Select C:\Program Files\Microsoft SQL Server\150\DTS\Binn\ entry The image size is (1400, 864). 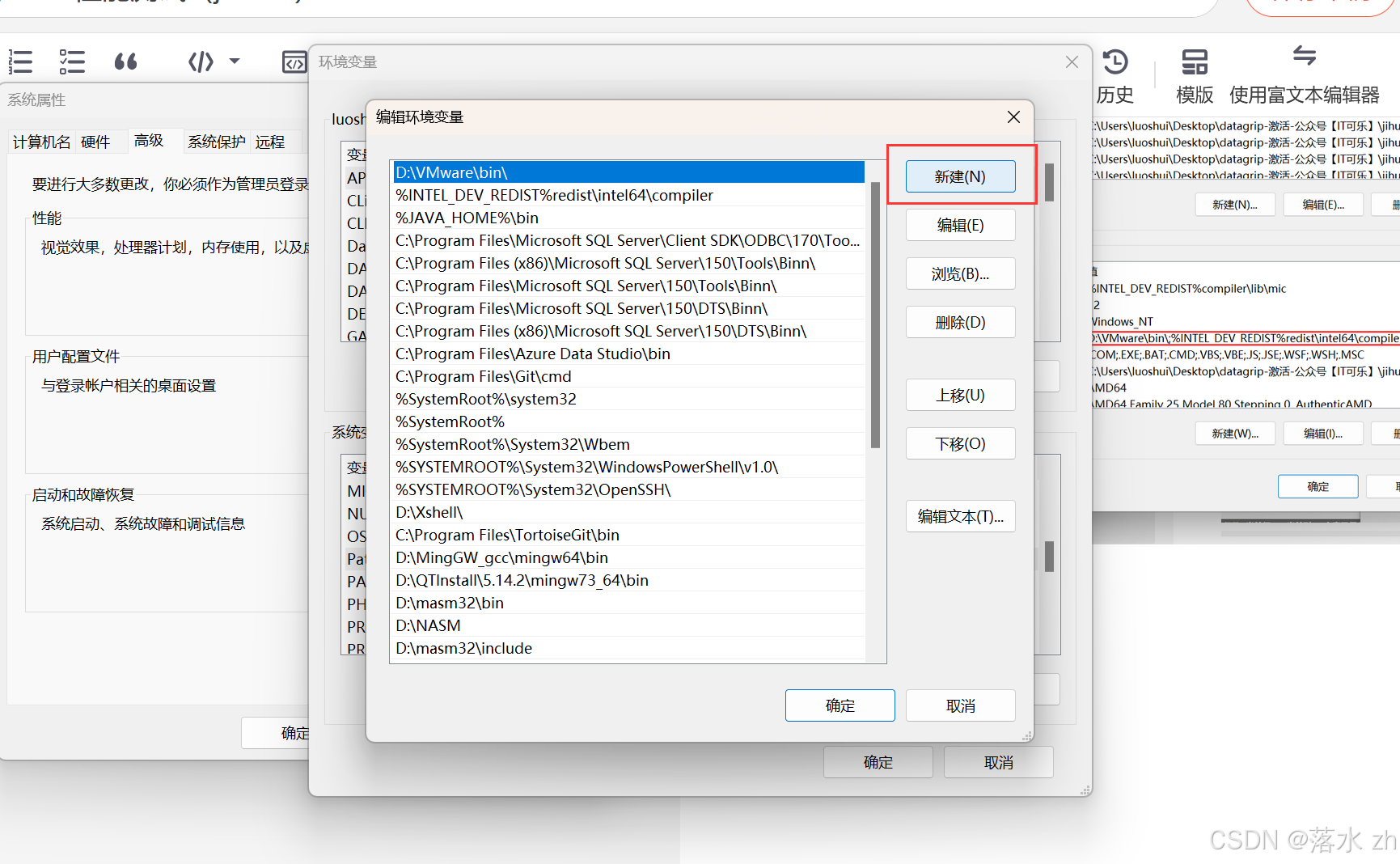click(x=628, y=308)
